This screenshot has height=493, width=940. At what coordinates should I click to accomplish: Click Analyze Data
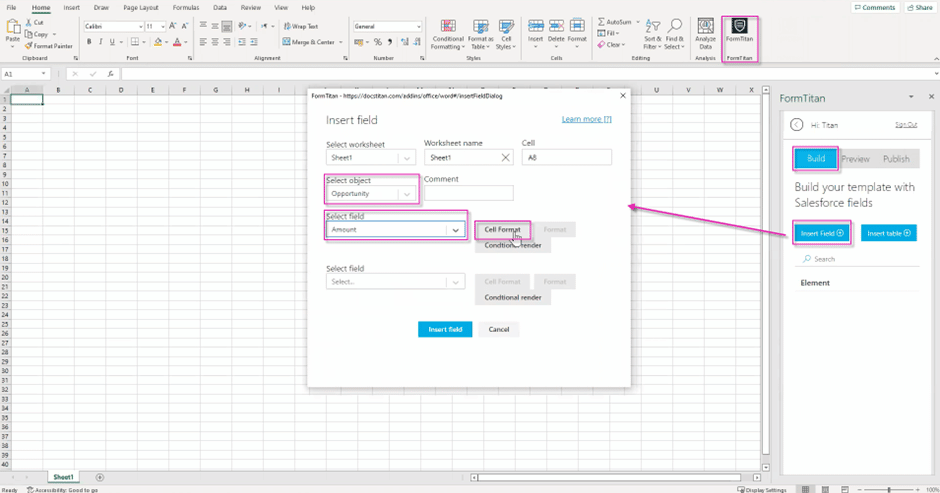point(705,34)
